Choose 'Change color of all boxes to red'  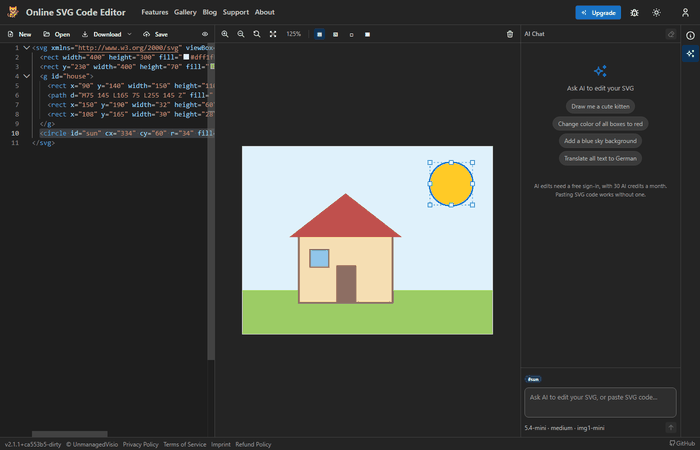click(x=600, y=124)
